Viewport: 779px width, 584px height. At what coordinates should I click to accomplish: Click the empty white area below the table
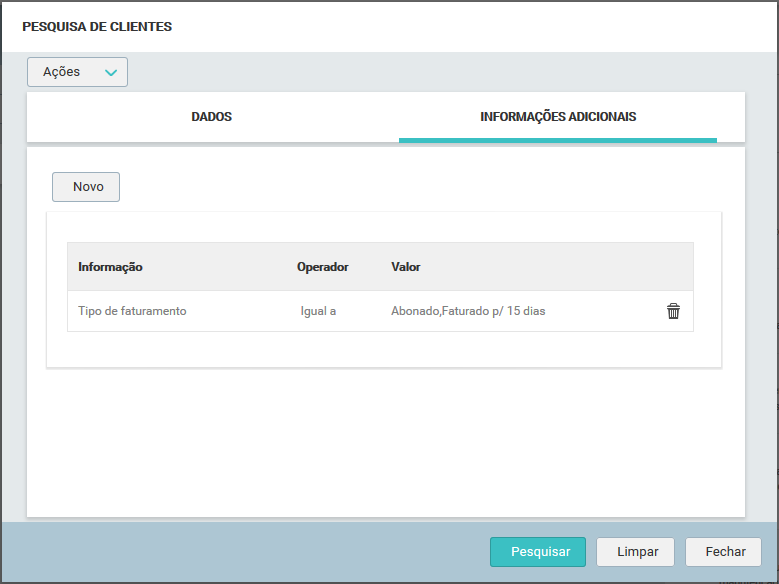coord(385,440)
